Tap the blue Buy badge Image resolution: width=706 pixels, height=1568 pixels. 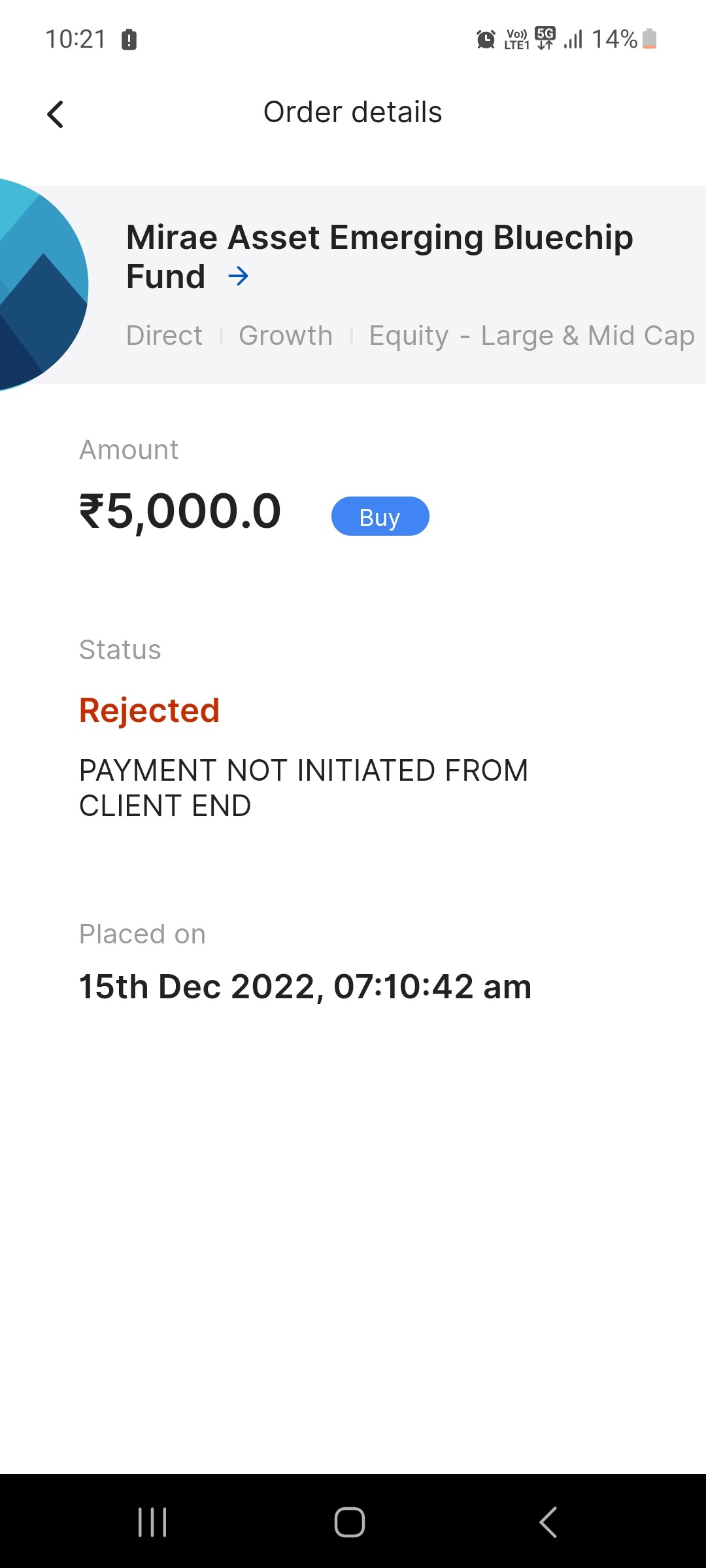(380, 517)
